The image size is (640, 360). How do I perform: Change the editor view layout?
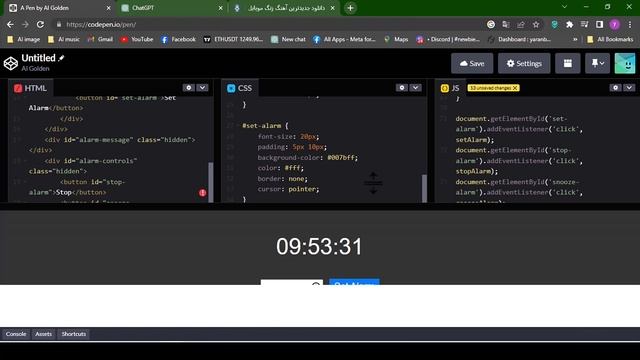[x=567, y=63]
